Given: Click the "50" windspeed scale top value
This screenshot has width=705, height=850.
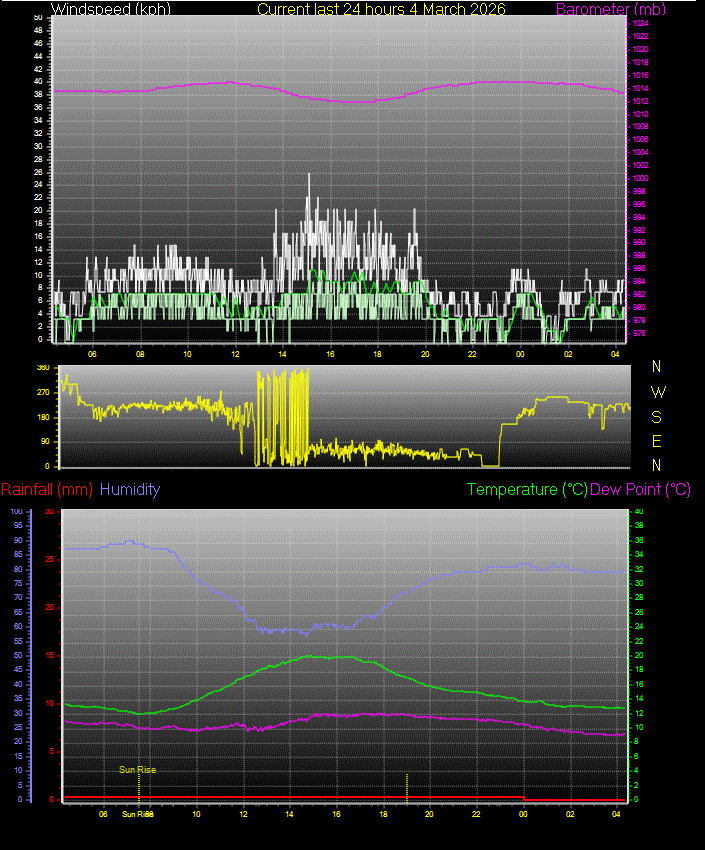Looking at the screenshot, I should (38, 18).
